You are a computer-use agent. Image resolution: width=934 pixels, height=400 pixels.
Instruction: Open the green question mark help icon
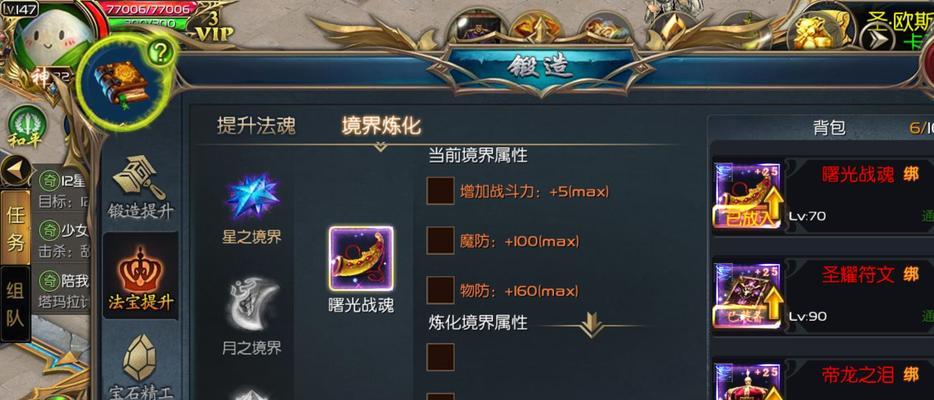click(x=161, y=54)
